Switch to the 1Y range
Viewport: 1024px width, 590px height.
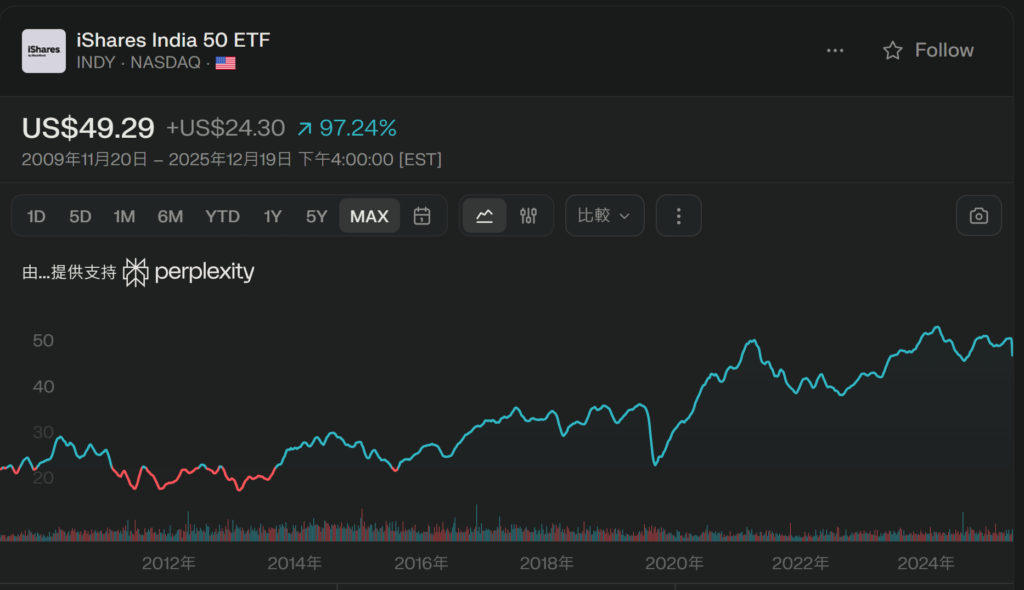pyautogui.click(x=273, y=216)
